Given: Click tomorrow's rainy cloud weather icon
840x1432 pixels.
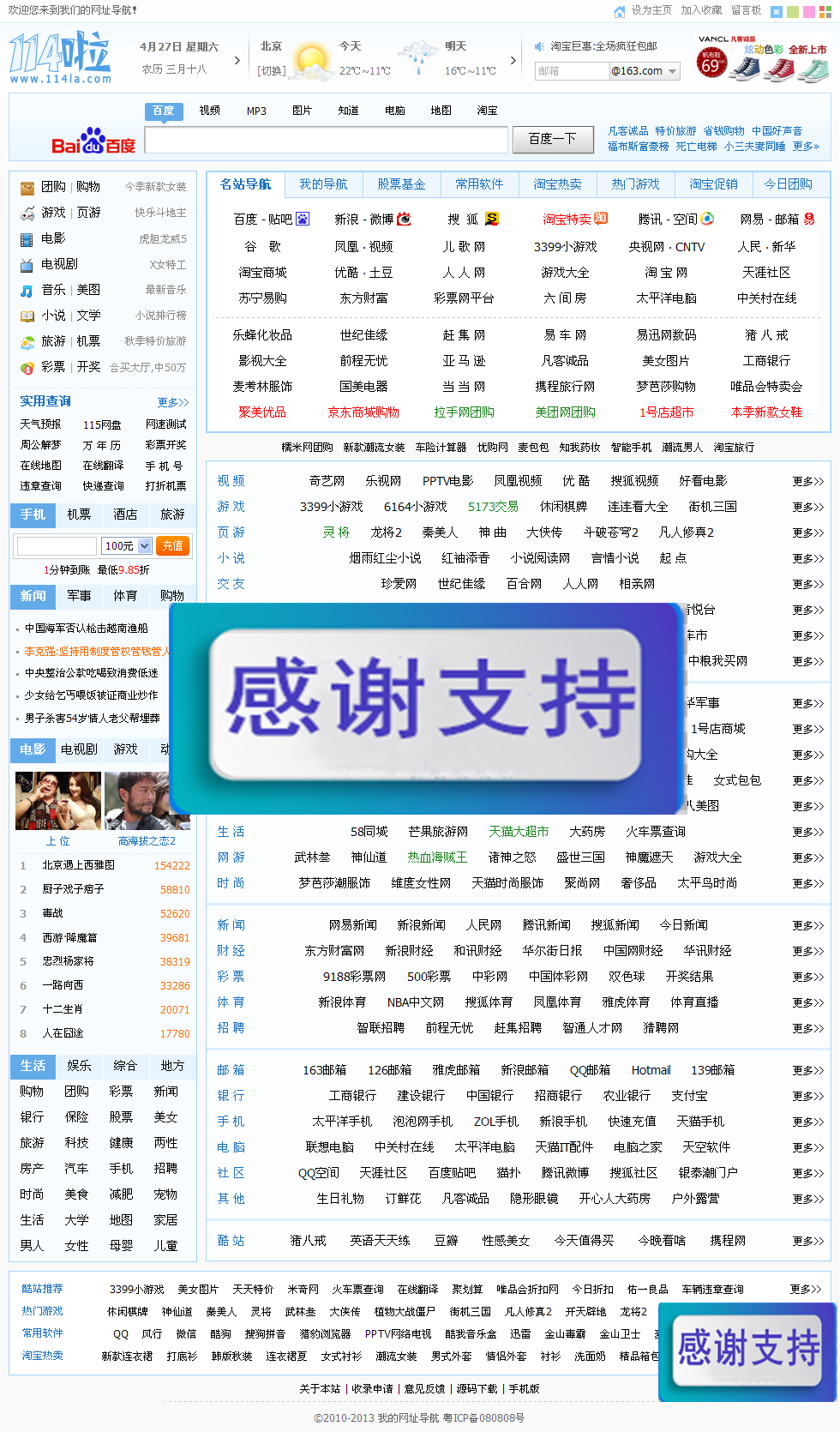Looking at the screenshot, I should 417,57.
